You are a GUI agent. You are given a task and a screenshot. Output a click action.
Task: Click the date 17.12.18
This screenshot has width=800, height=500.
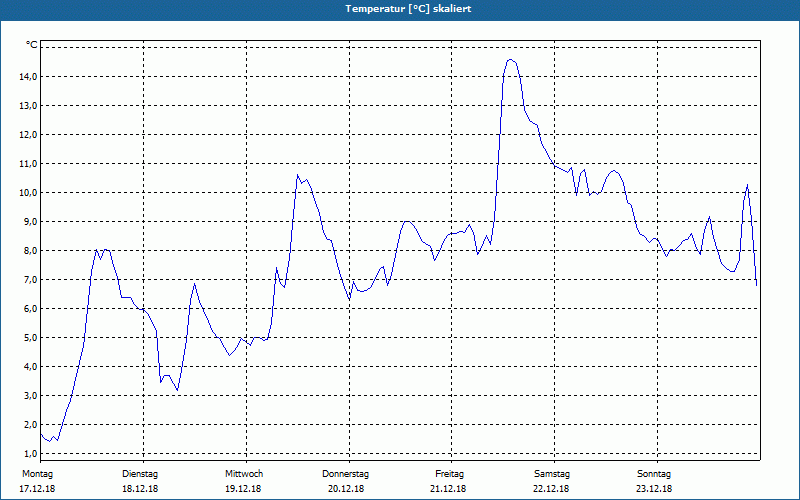(37, 489)
